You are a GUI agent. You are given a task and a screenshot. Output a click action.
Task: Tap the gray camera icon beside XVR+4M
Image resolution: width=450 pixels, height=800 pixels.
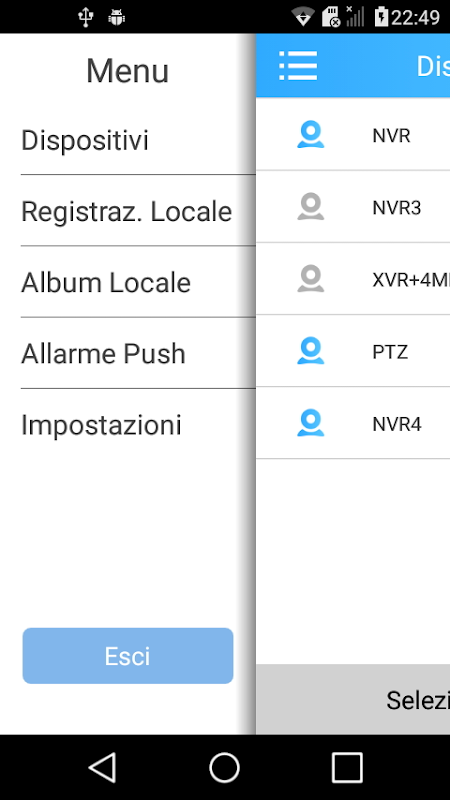(311, 279)
